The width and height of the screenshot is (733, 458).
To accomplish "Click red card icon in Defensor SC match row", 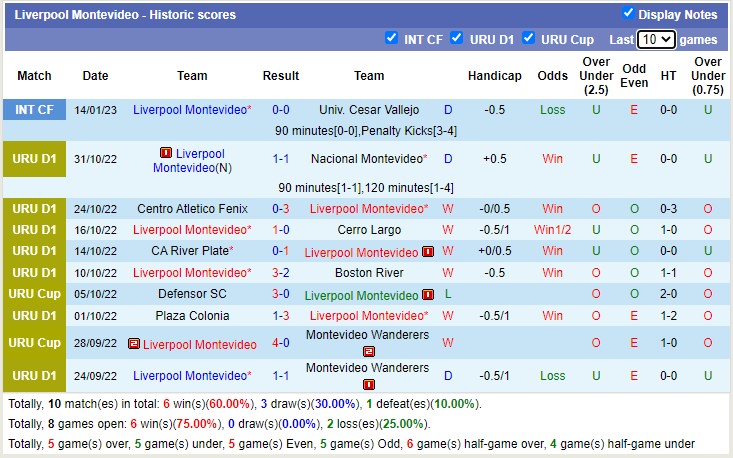I will pos(428,295).
